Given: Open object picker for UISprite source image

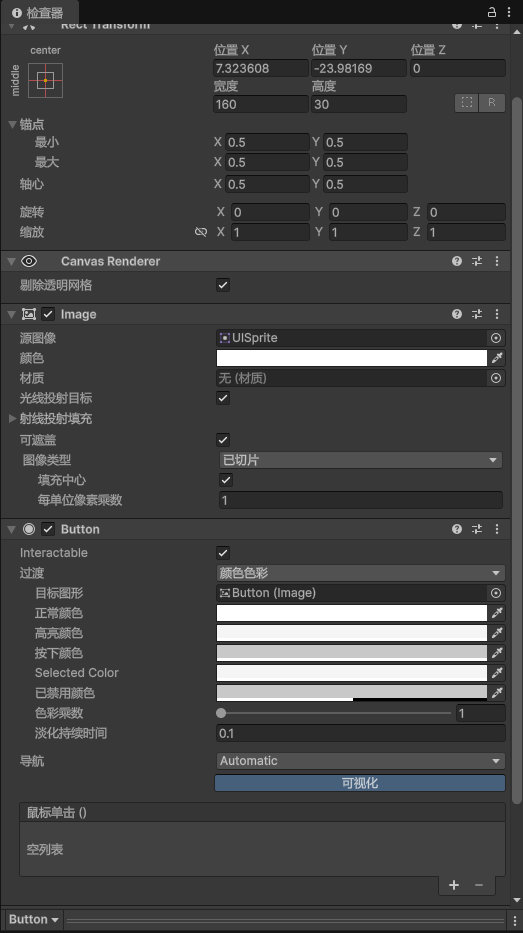Looking at the screenshot, I should pyautogui.click(x=496, y=338).
